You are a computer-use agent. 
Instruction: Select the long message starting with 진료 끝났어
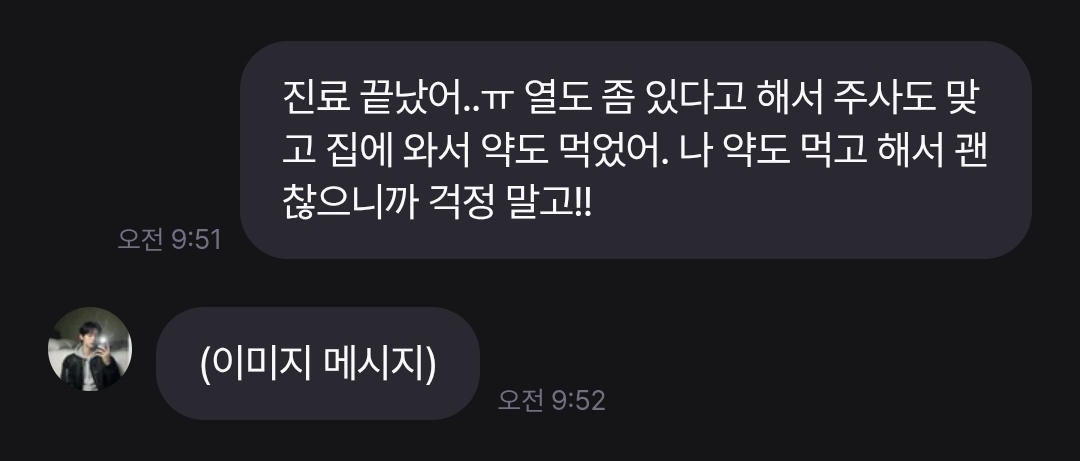pyautogui.click(x=636, y=150)
